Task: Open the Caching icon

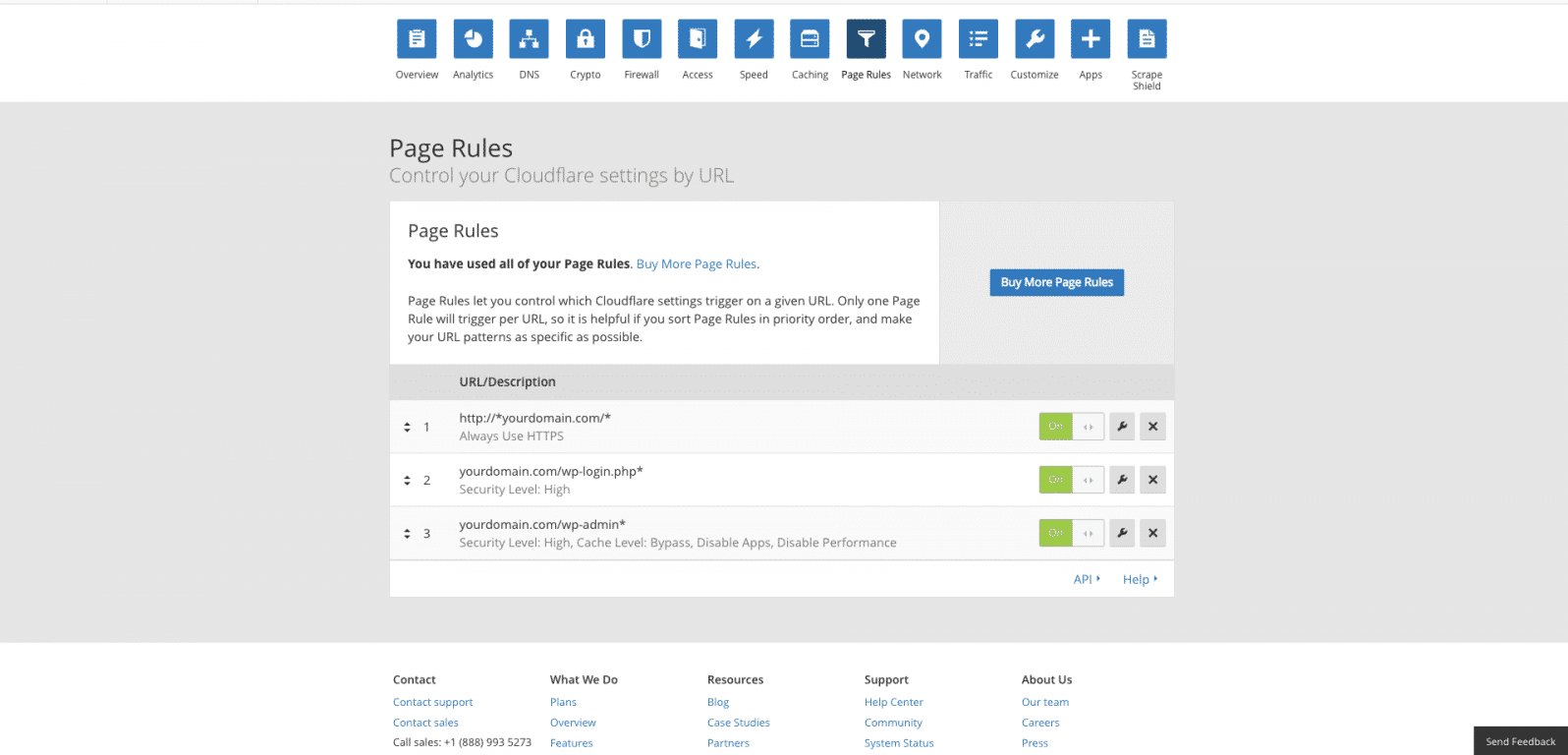Action: [x=810, y=39]
